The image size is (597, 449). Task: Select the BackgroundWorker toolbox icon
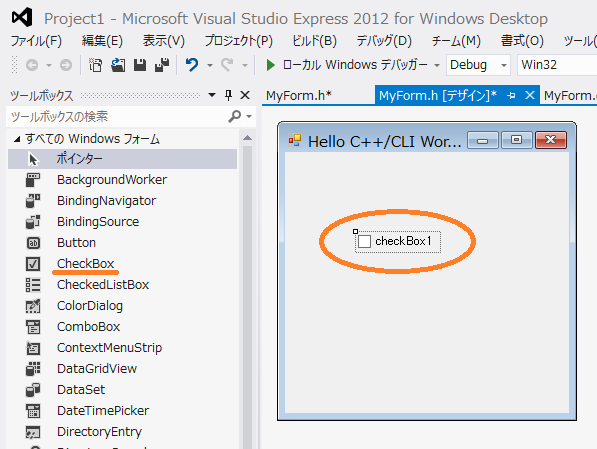coord(33,180)
